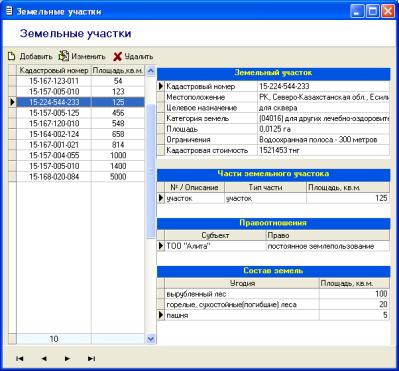Image resolution: width=399 pixels, height=371 pixels.
Task: Click Право column header
Action: tap(328, 235)
